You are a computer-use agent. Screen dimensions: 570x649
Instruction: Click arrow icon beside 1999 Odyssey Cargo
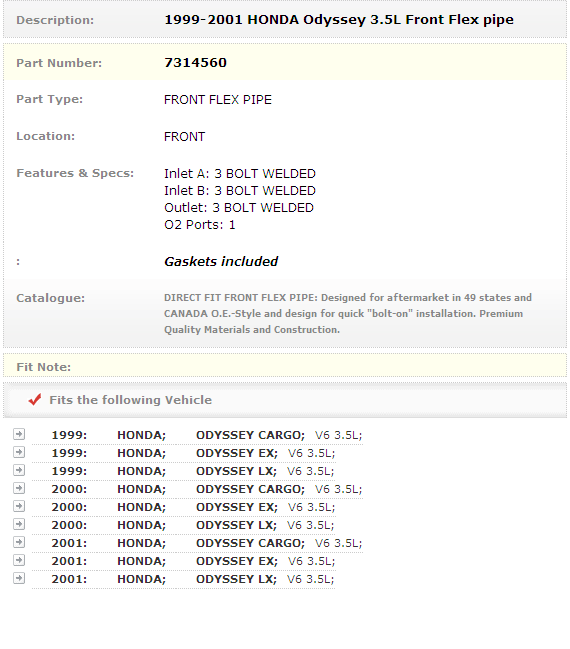click(x=19, y=434)
